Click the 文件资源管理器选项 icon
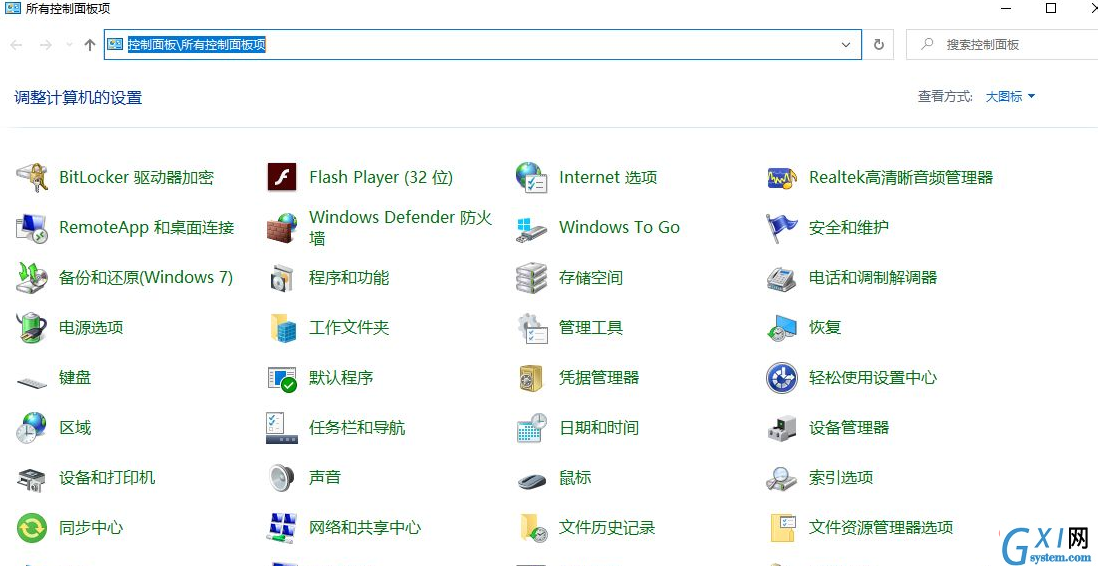Viewport: 1098px width, 566px height. [782, 528]
